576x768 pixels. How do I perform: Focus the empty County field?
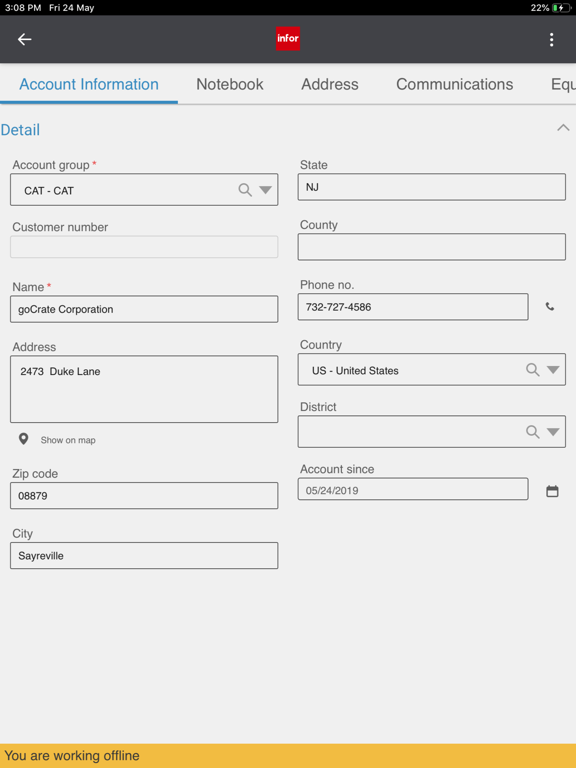pos(432,247)
